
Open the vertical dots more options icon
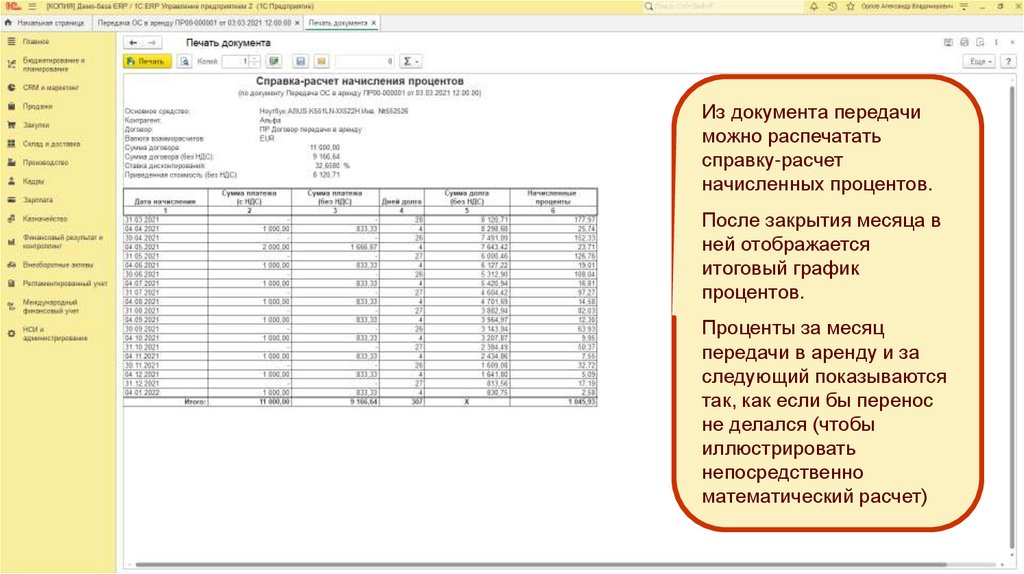[997, 42]
